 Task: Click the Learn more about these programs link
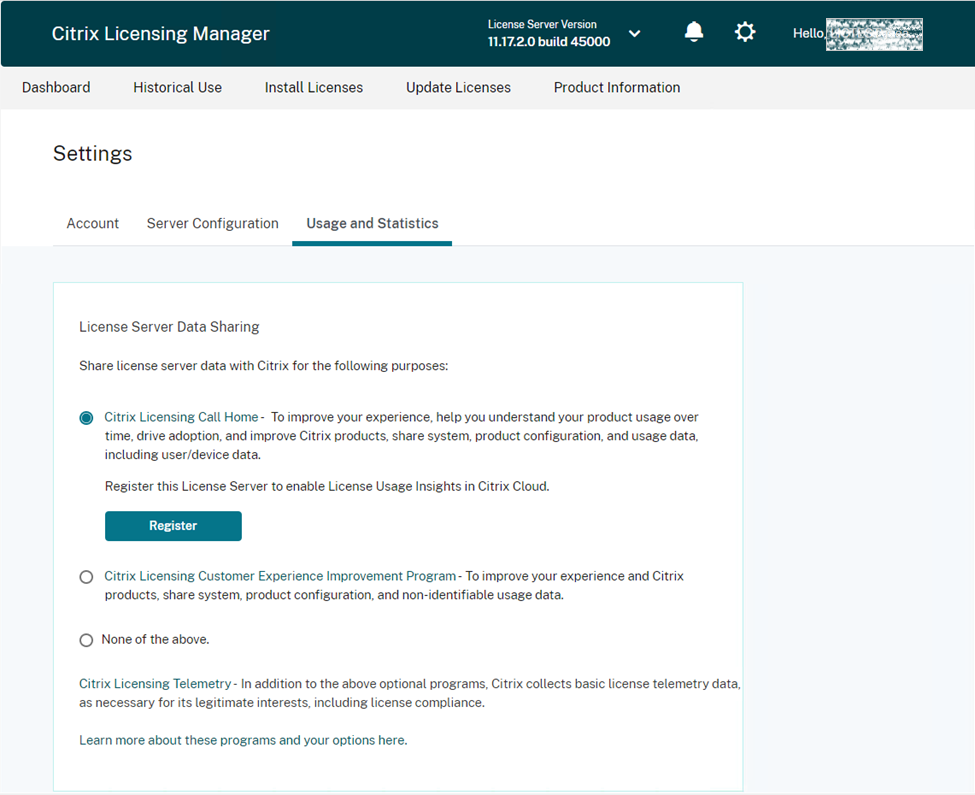[243, 740]
